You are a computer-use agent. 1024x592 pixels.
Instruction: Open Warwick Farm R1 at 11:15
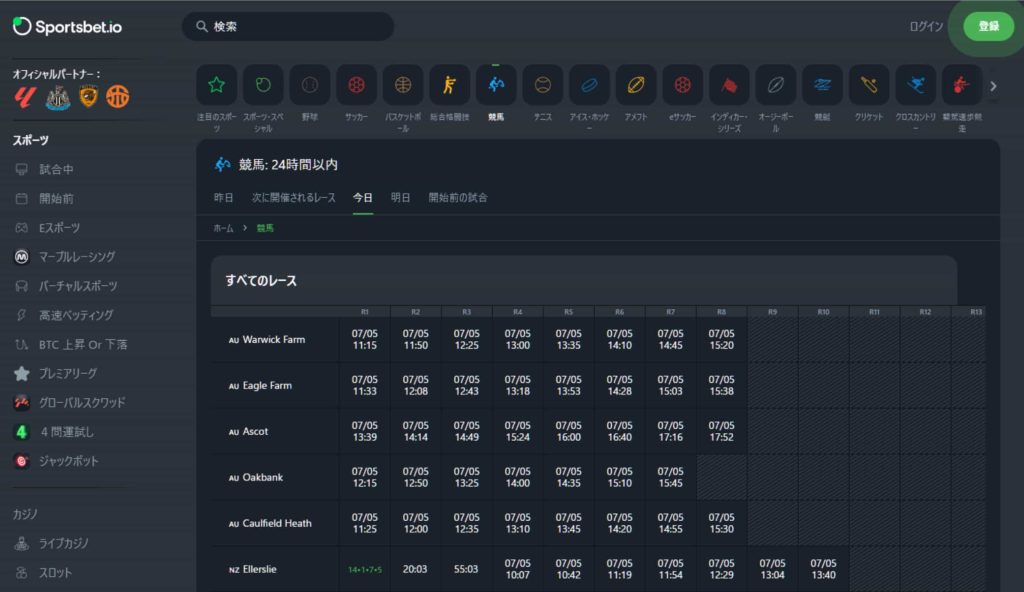pyautogui.click(x=364, y=340)
